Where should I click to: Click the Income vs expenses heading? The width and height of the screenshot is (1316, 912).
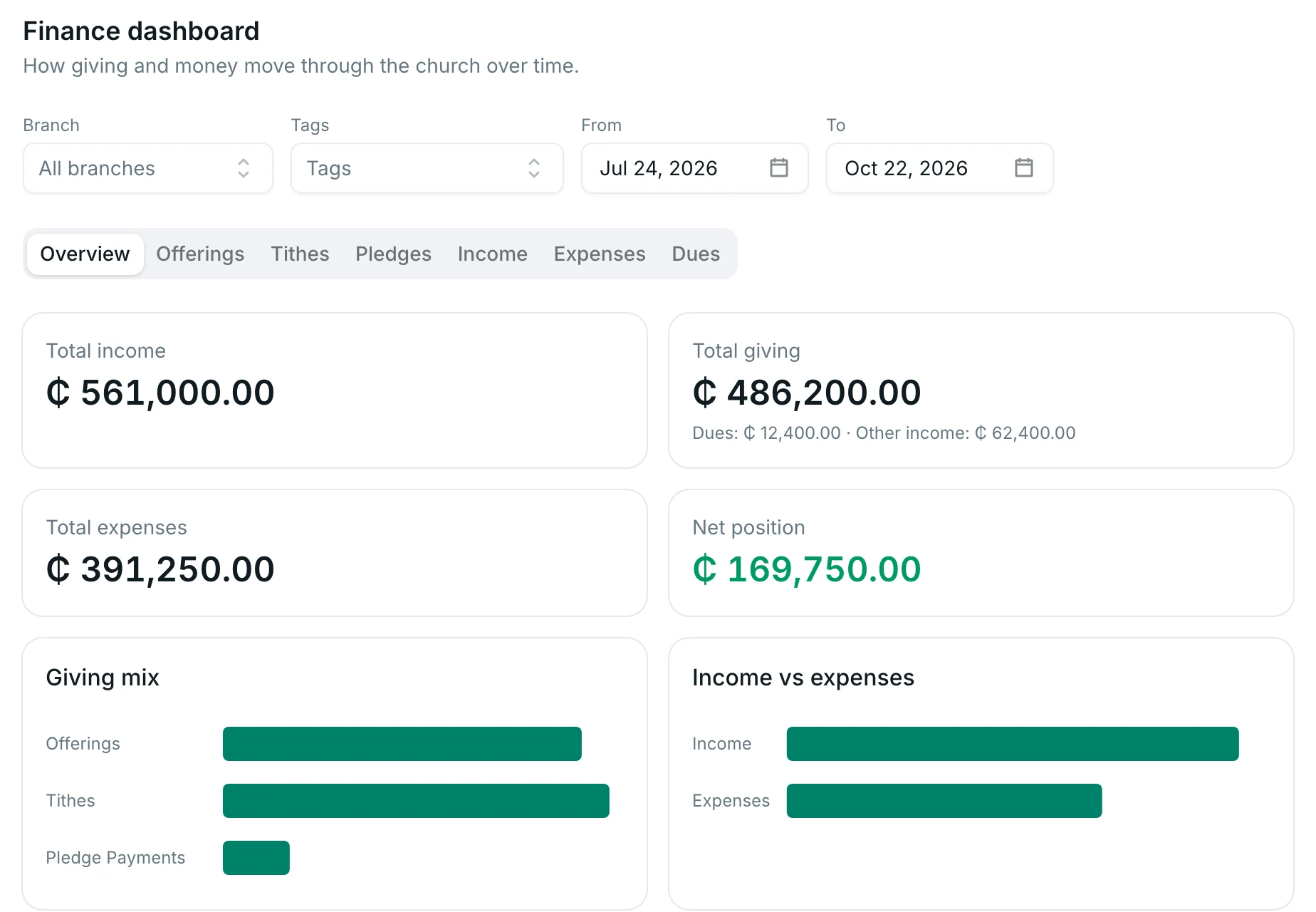(803, 678)
